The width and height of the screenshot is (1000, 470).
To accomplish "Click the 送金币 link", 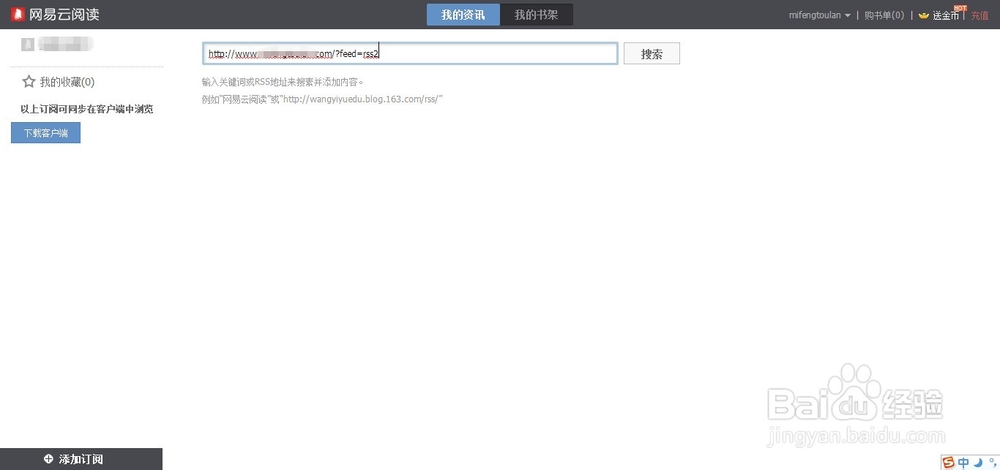I will pyautogui.click(x=945, y=16).
